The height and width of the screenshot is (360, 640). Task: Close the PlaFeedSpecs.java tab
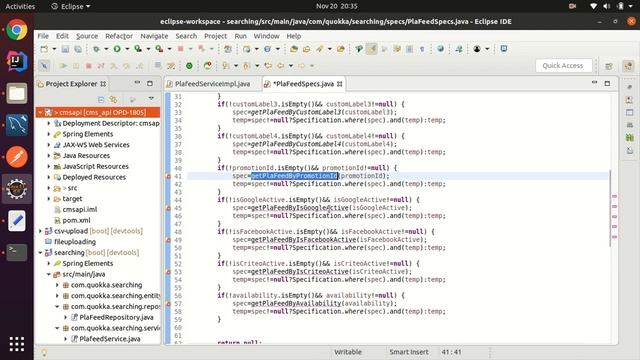click(x=339, y=84)
